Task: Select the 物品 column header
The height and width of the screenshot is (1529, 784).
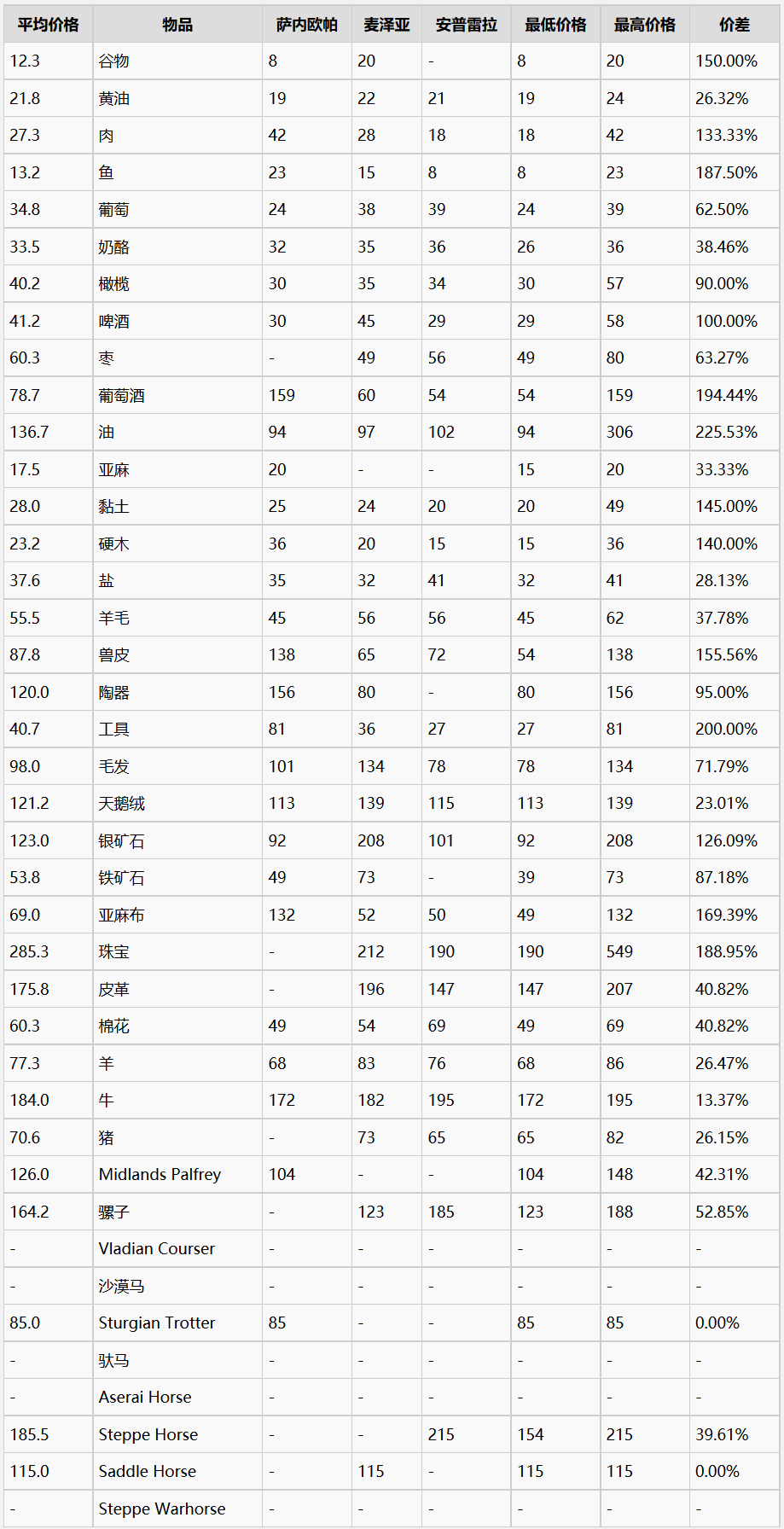Action: tap(177, 25)
